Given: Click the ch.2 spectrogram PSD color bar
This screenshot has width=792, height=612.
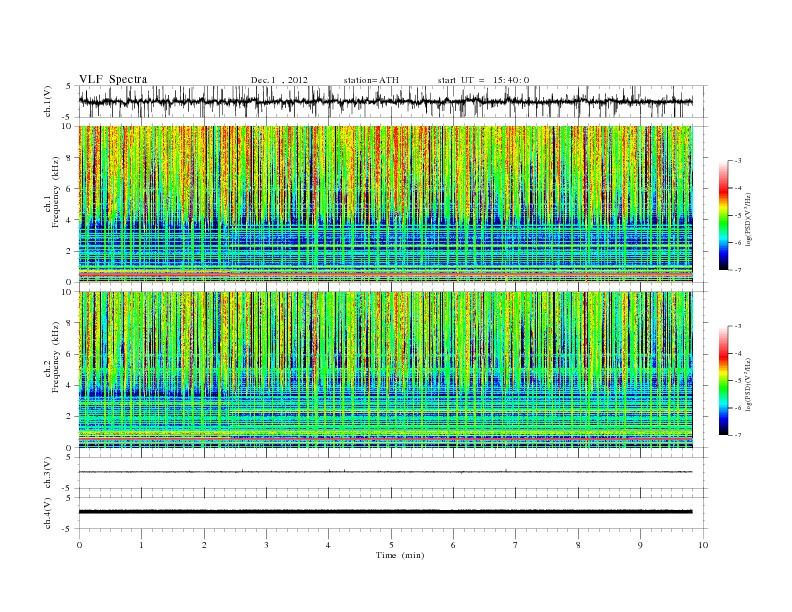Looking at the screenshot, I should (723, 381).
